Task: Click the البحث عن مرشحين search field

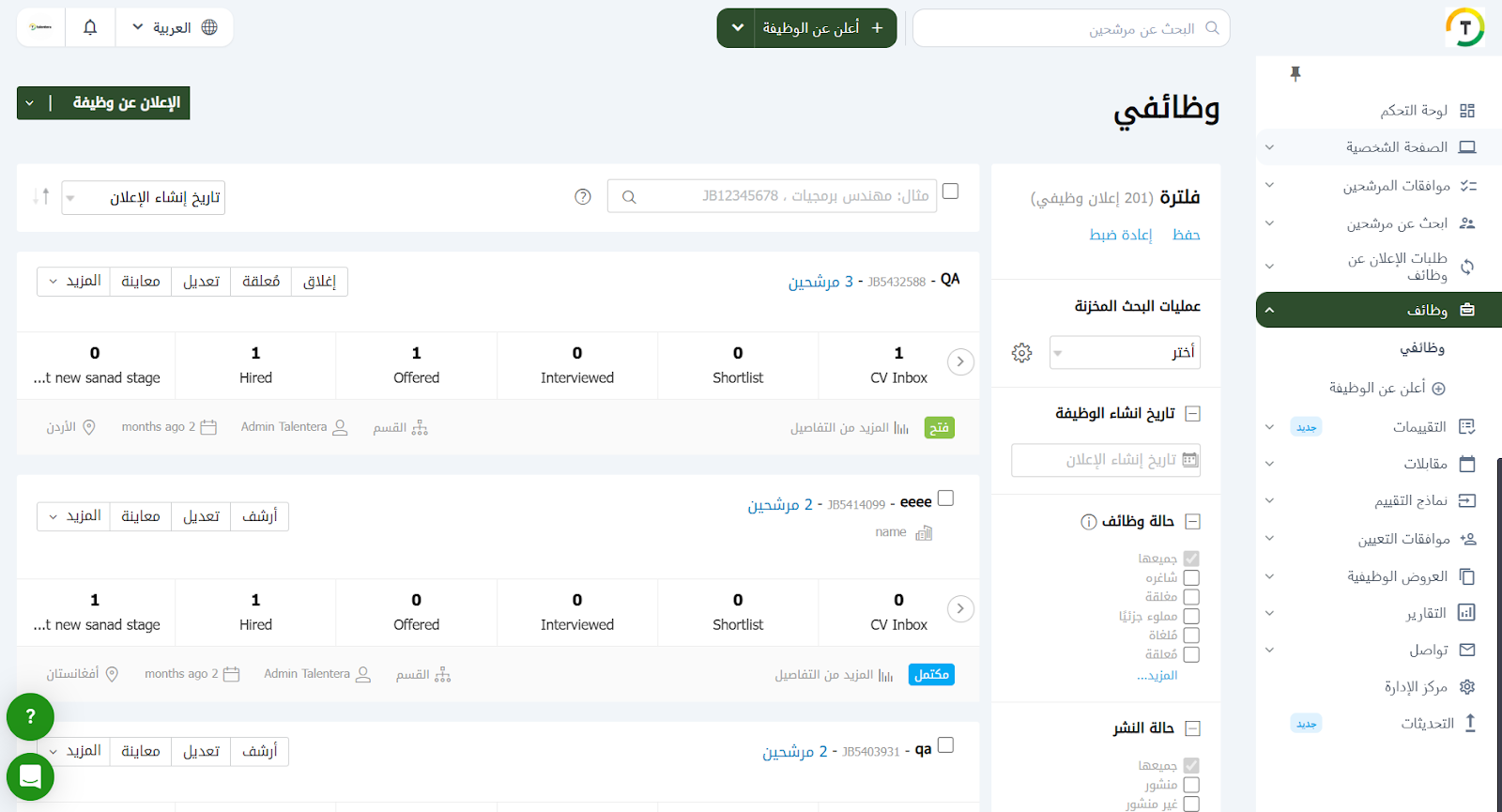Action: 1070,29
